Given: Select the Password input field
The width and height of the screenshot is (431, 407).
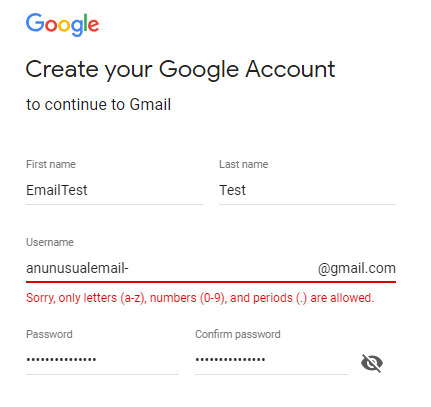Looking at the screenshot, I should (x=102, y=360).
